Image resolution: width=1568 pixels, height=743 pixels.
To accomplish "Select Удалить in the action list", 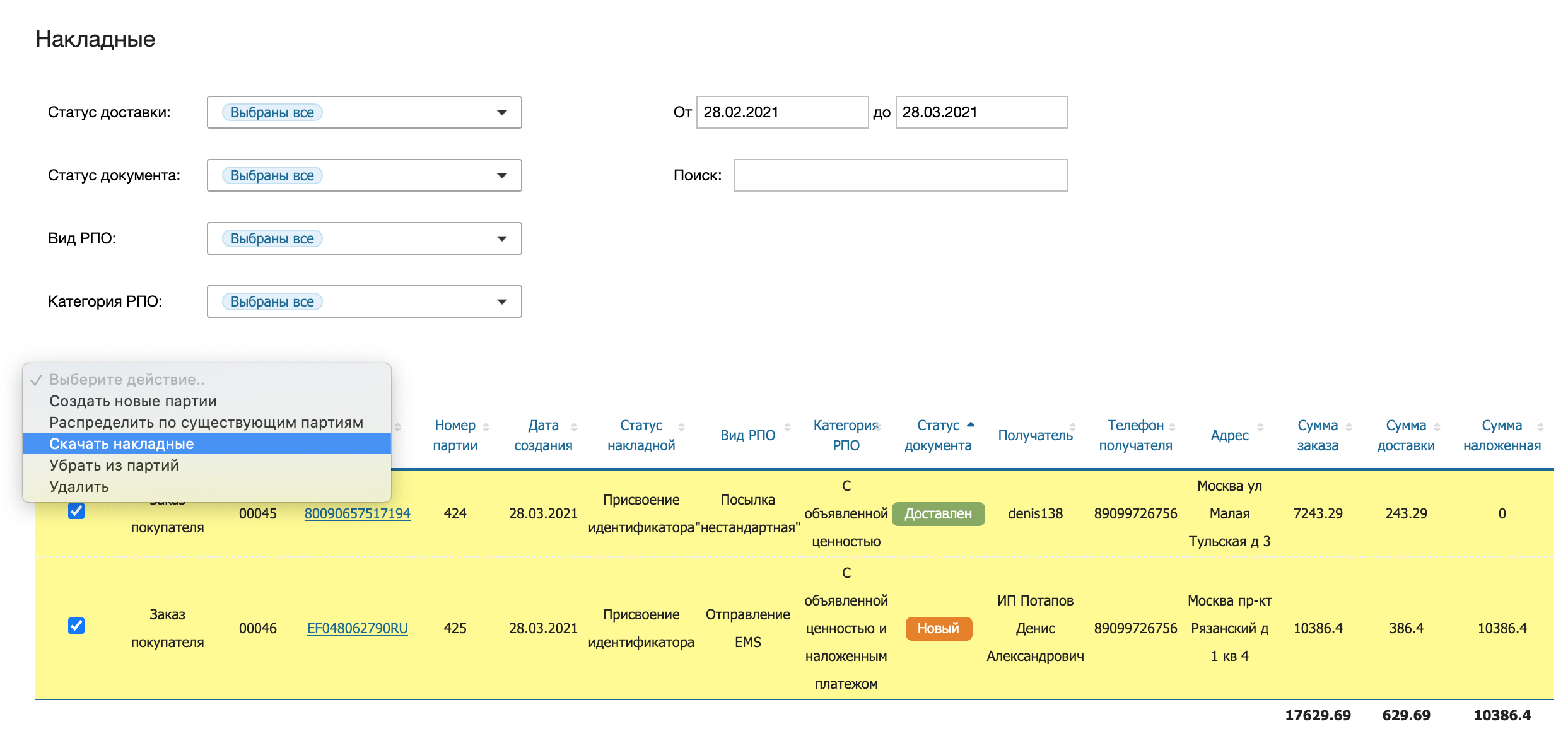I will point(79,487).
